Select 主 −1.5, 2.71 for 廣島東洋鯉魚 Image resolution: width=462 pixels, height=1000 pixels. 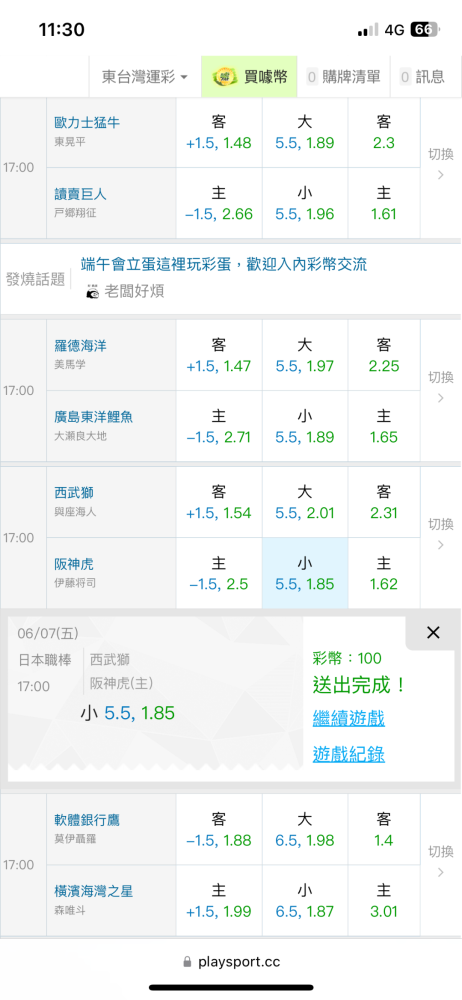click(219, 427)
